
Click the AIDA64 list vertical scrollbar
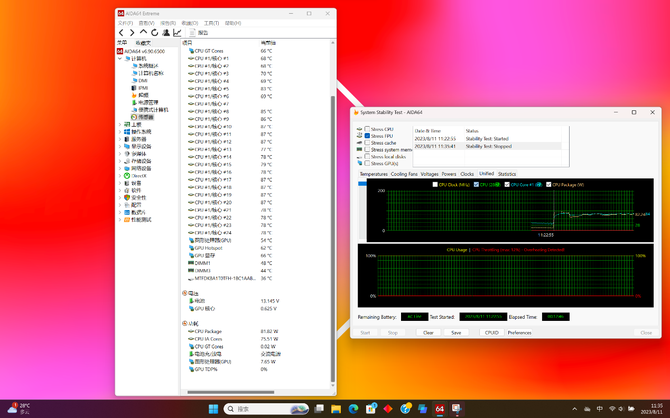click(x=333, y=239)
